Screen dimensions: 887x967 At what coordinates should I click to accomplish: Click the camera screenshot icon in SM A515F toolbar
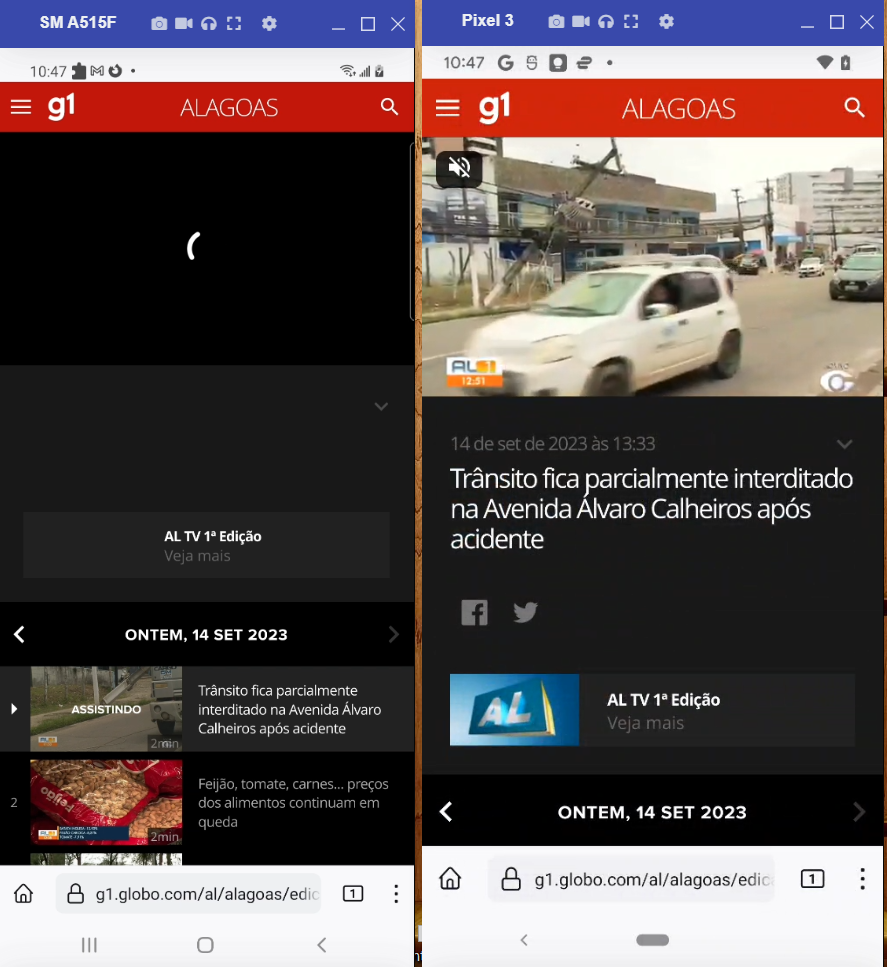[158, 23]
